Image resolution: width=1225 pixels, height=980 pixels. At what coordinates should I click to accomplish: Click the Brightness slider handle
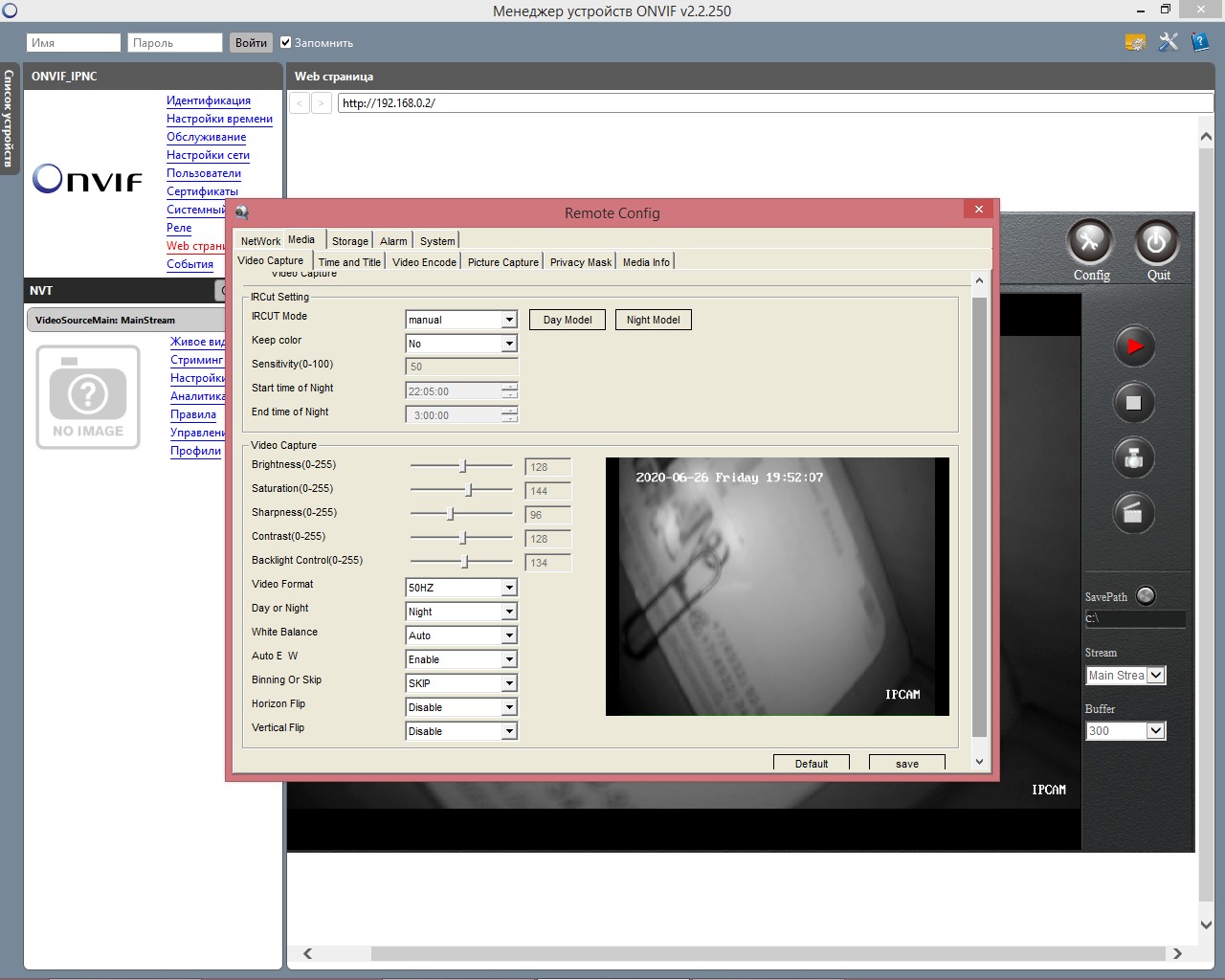pos(463,466)
